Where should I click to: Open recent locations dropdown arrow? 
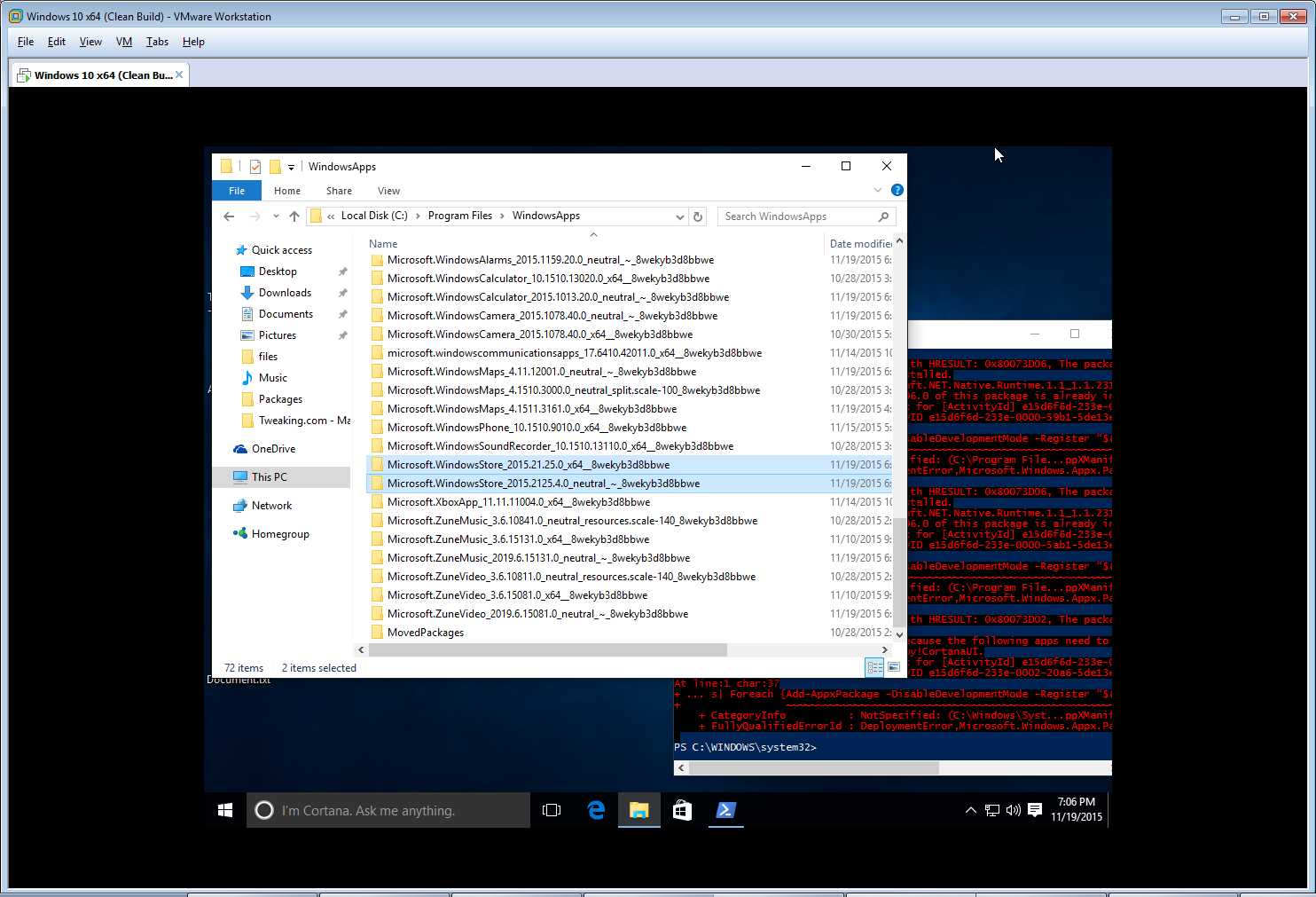tap(276, 216)
